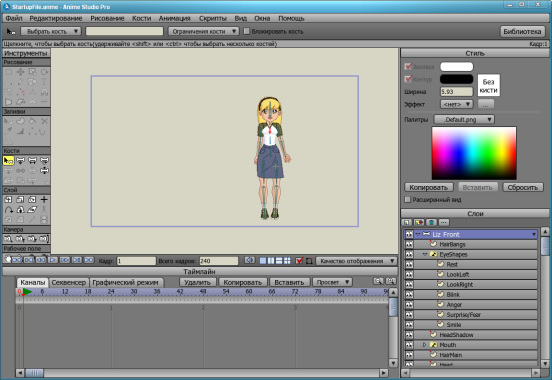Collapse the Liz Front layer group

[418, 235]
